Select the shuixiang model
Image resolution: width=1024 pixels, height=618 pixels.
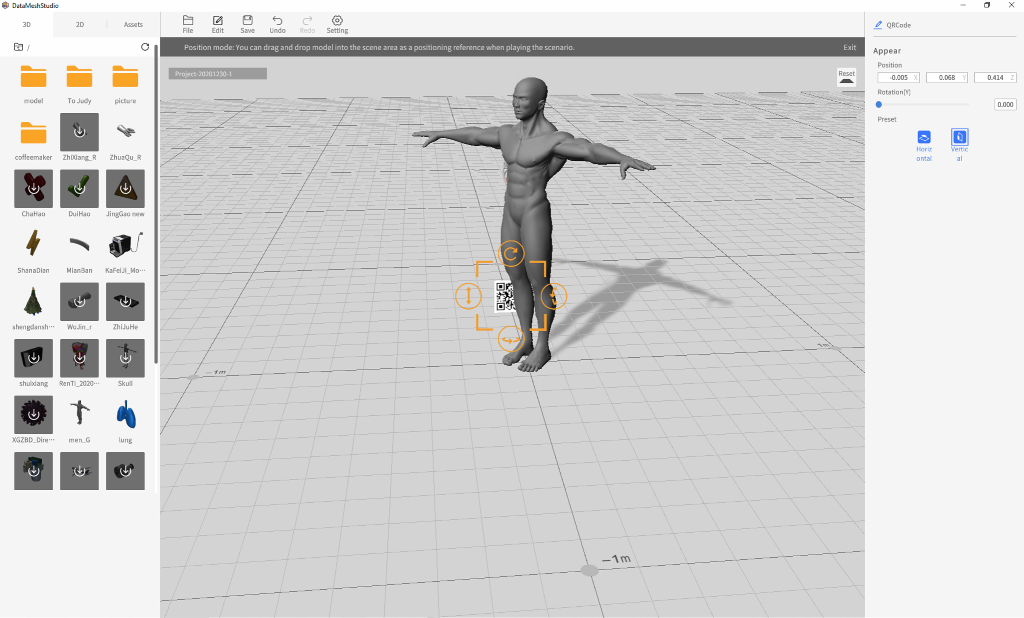click(x=33, y=358)
